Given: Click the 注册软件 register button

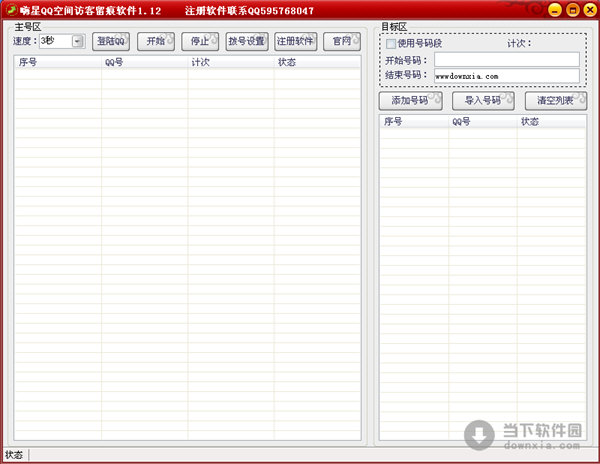Looking at the screenshot, I should click(295, 41).
